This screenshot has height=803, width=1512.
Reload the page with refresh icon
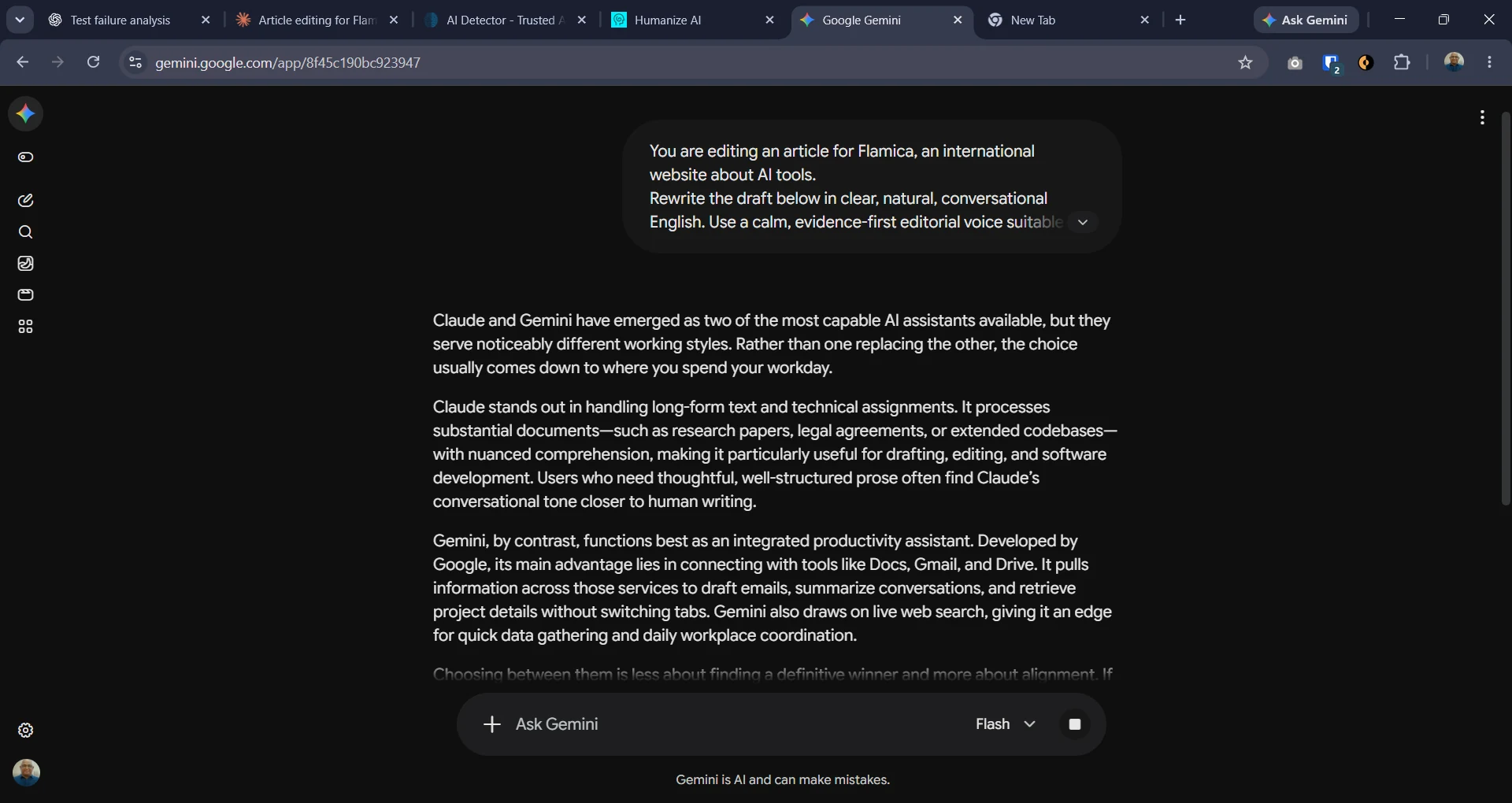(x=93, y=62)
